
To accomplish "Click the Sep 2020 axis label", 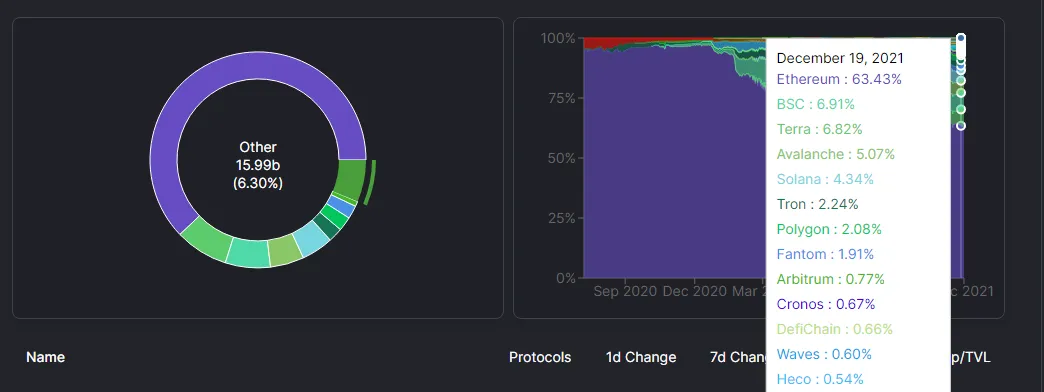I will point(625,291).
